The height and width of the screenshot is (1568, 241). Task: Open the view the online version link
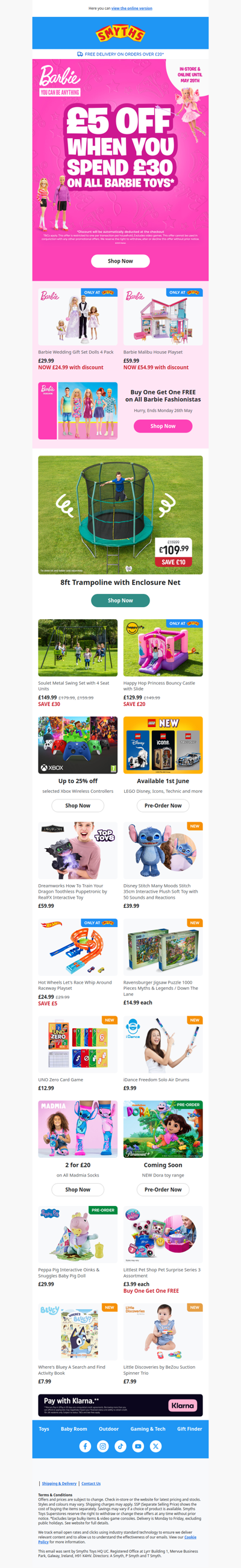point(131,8)
